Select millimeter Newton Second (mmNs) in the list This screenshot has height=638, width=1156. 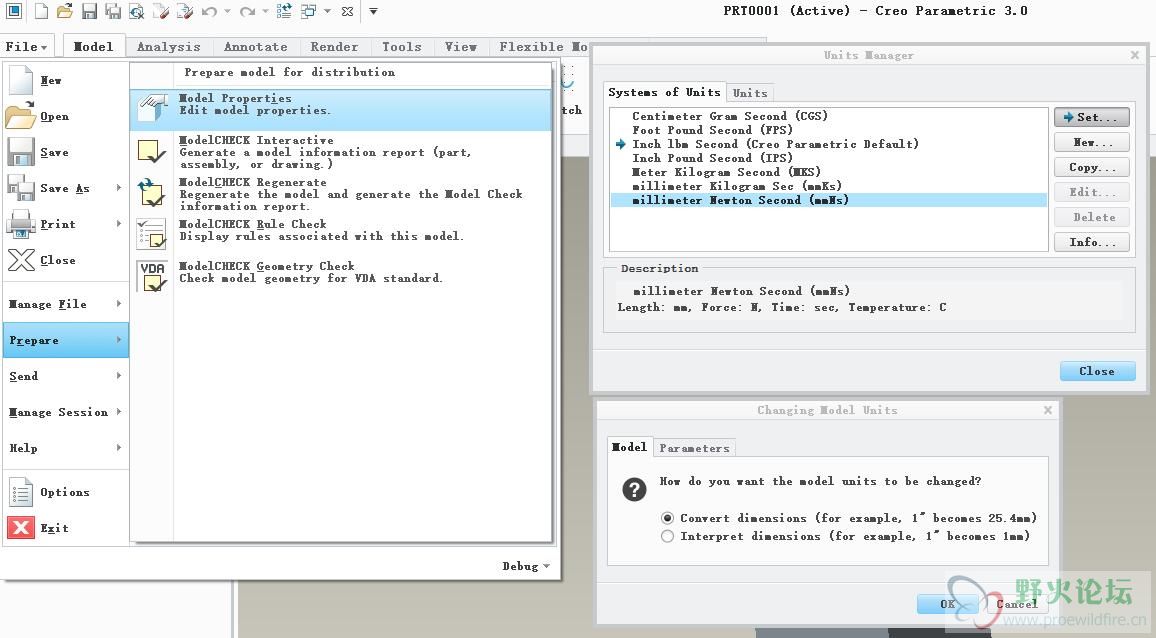click(829, 200)
